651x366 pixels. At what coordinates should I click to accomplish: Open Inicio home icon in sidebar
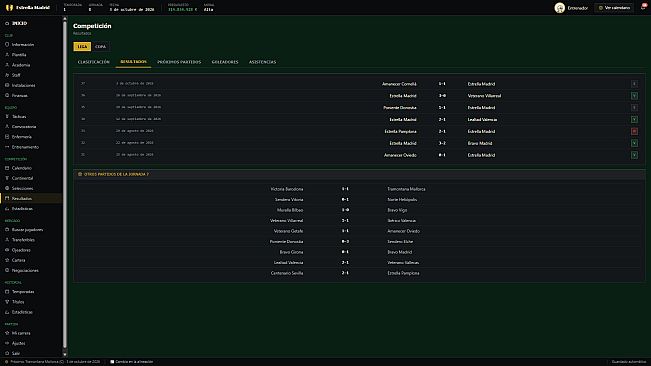coord(7,23)
